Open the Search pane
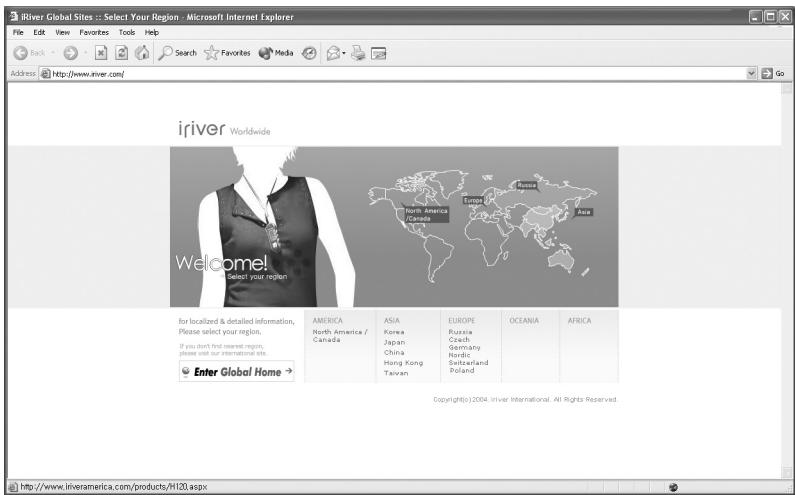The image size is (795, 495). [x=177, y=53]
